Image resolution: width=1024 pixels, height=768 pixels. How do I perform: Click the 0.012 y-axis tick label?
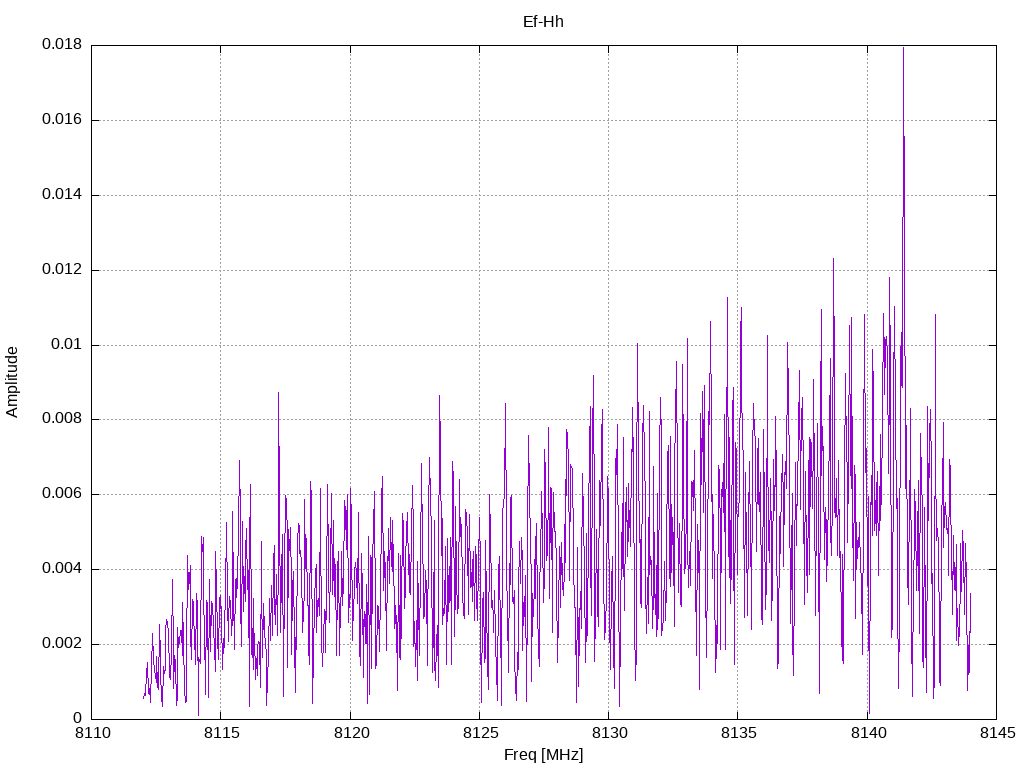(62, 269)
